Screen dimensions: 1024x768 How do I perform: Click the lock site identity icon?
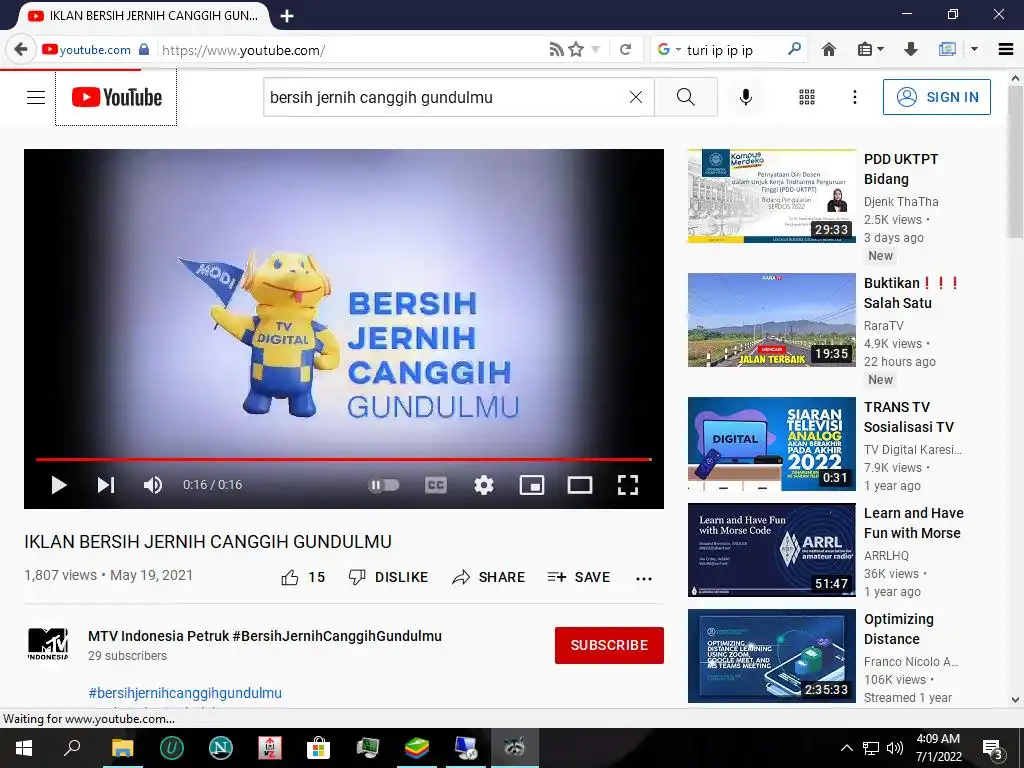[144, 50]
